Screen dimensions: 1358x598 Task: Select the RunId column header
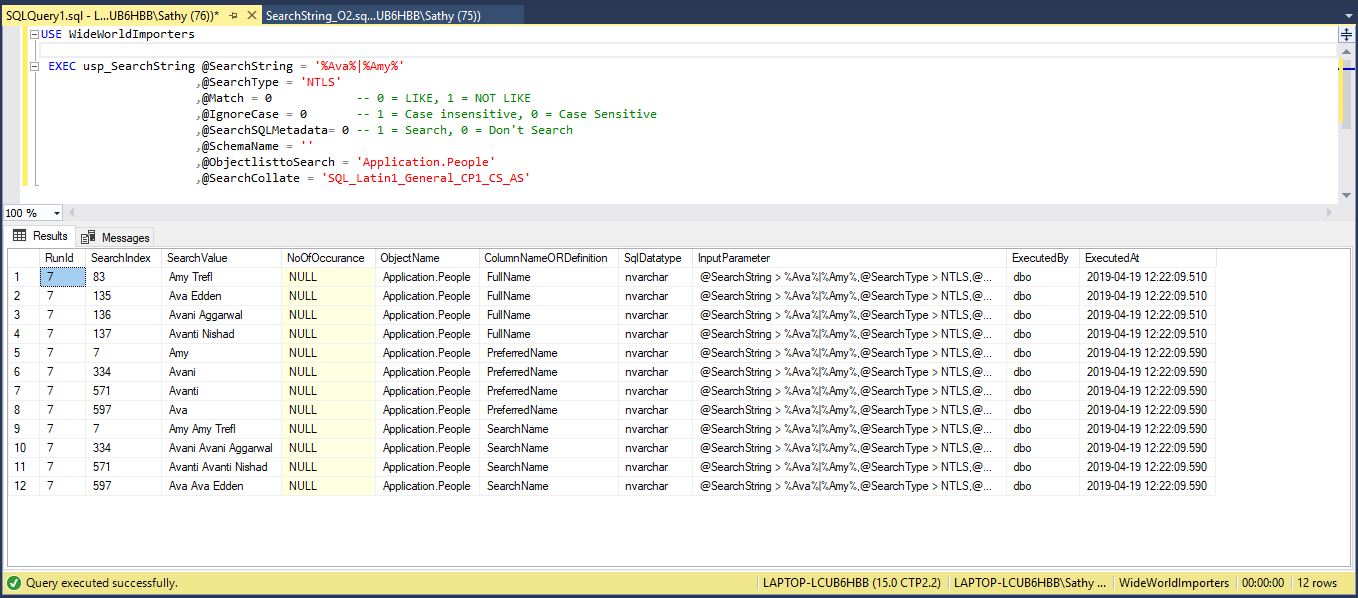[62, 258]
